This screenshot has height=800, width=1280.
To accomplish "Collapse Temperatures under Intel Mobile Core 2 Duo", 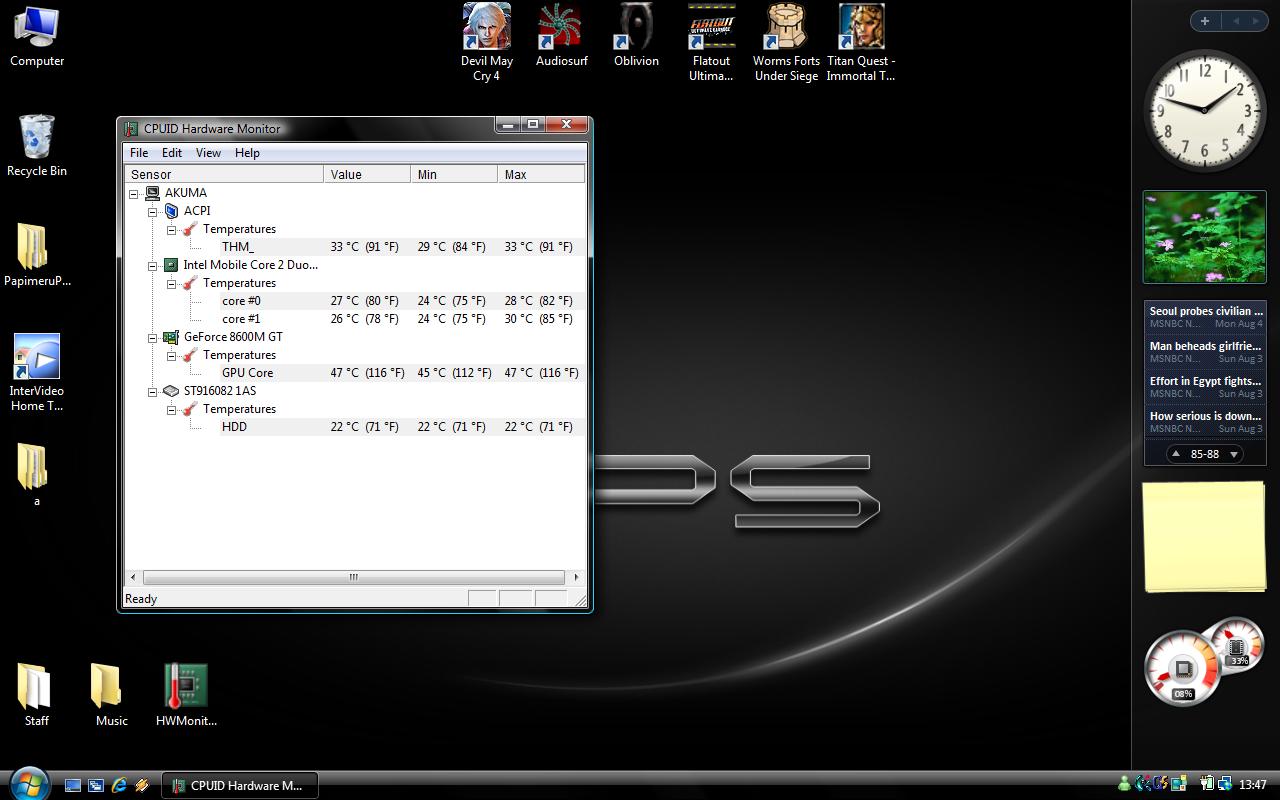I will click(172, 284).
